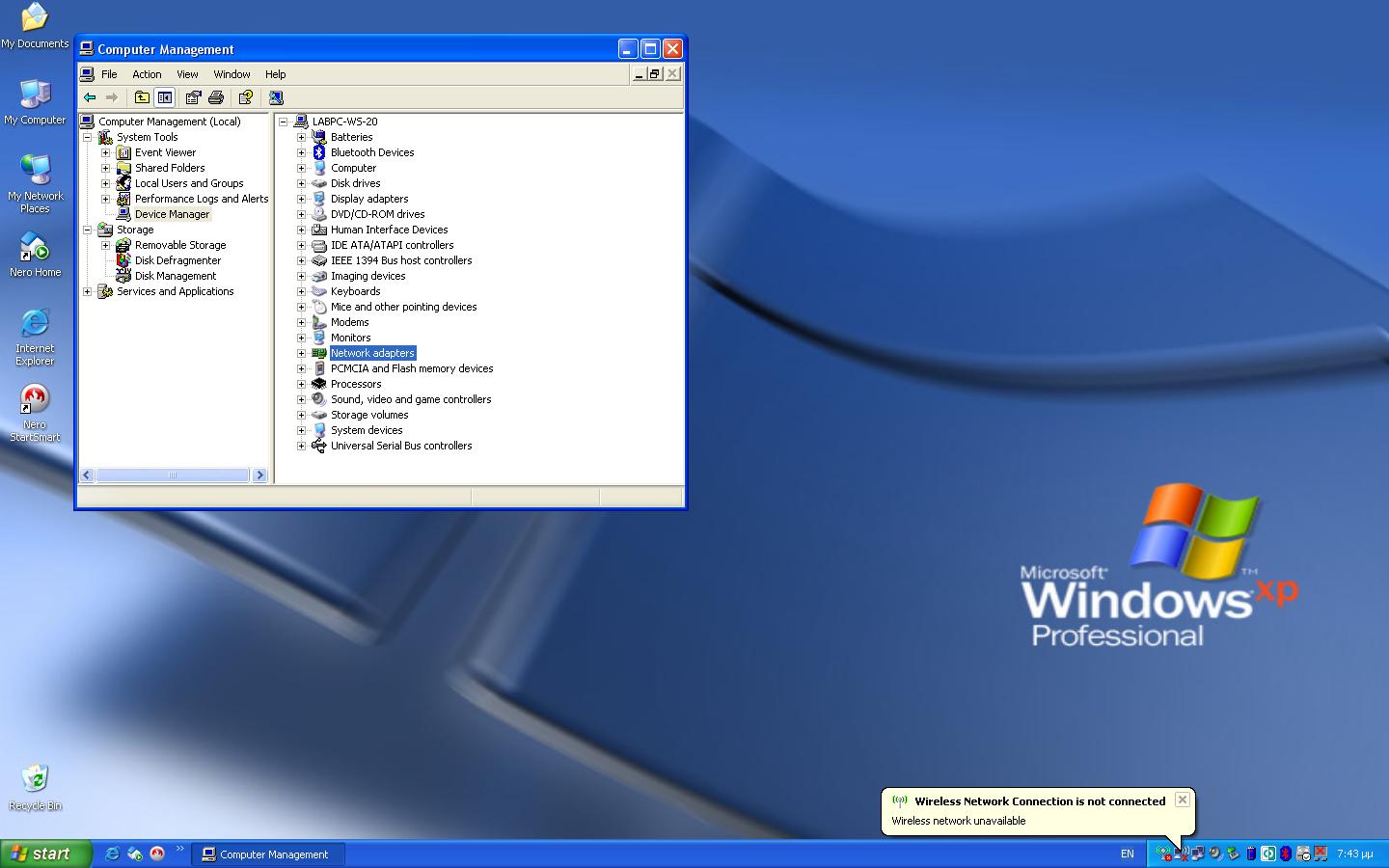Select Disk Management in console tree
The width and height of the screenshot is (1389, 868).
point(175,276)
